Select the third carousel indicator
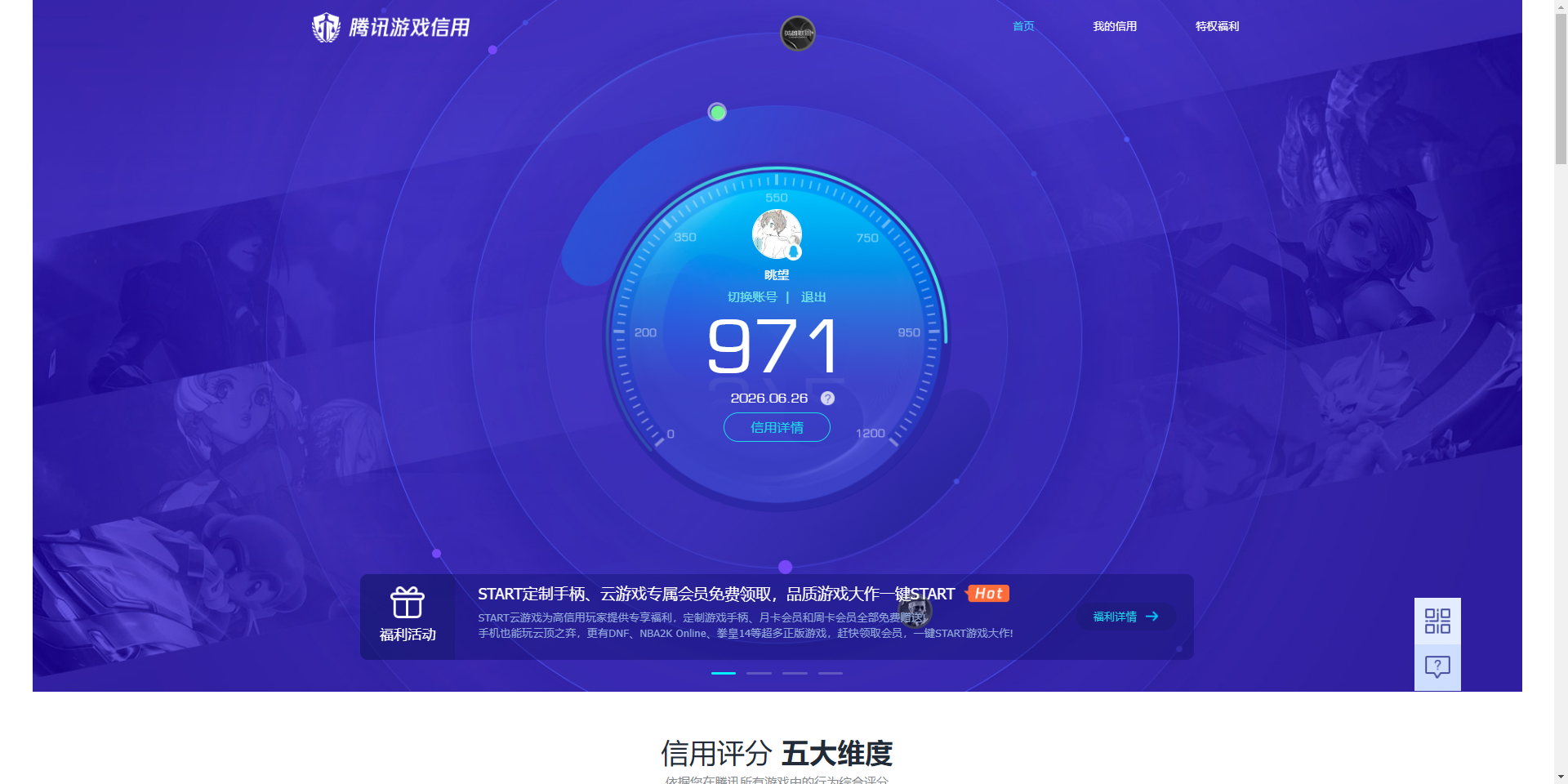 pos(795,673)
